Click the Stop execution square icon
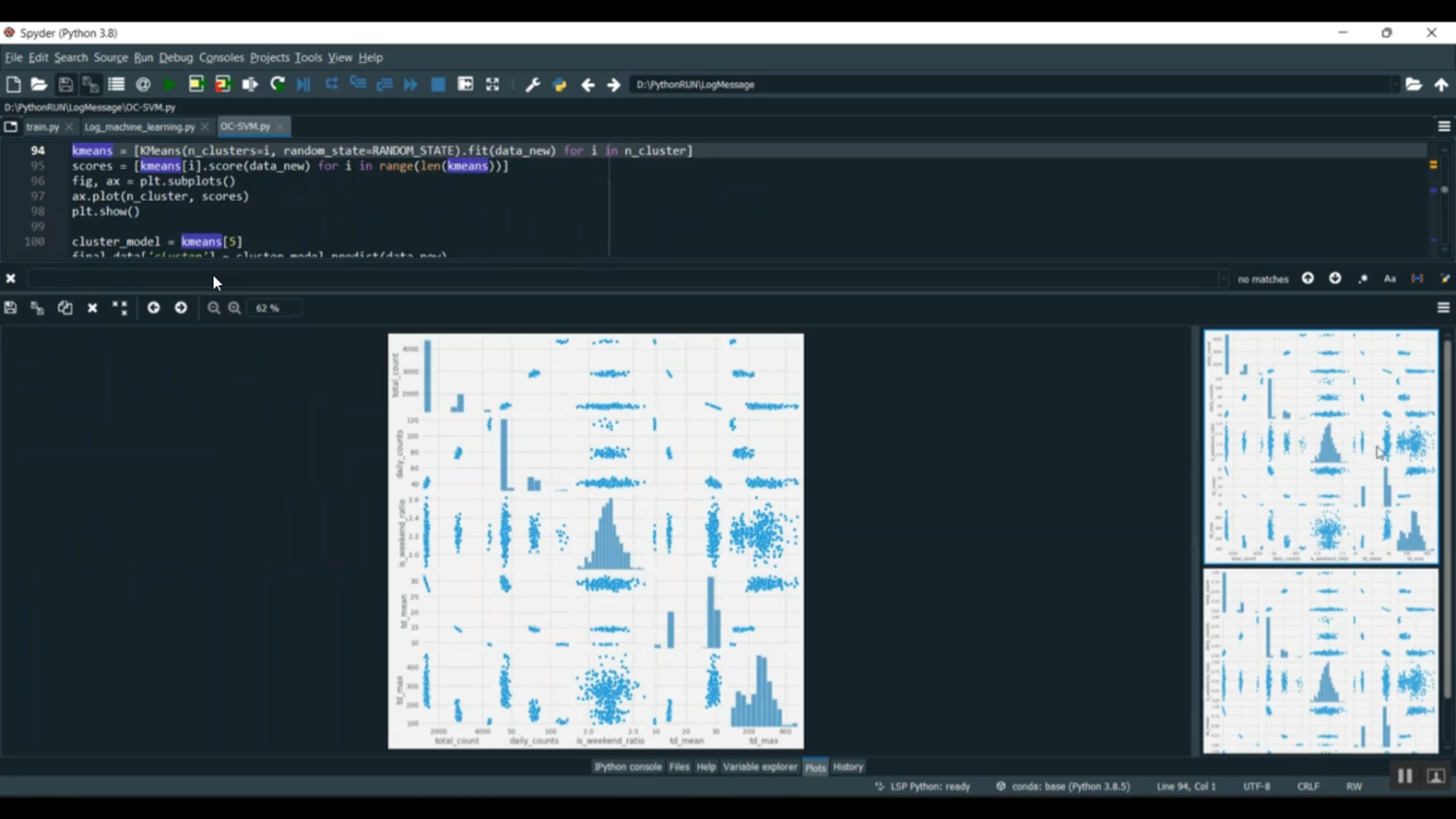The height and width of the screenshot is (819, 1456). pyautogui.click(x=437, y=84)
